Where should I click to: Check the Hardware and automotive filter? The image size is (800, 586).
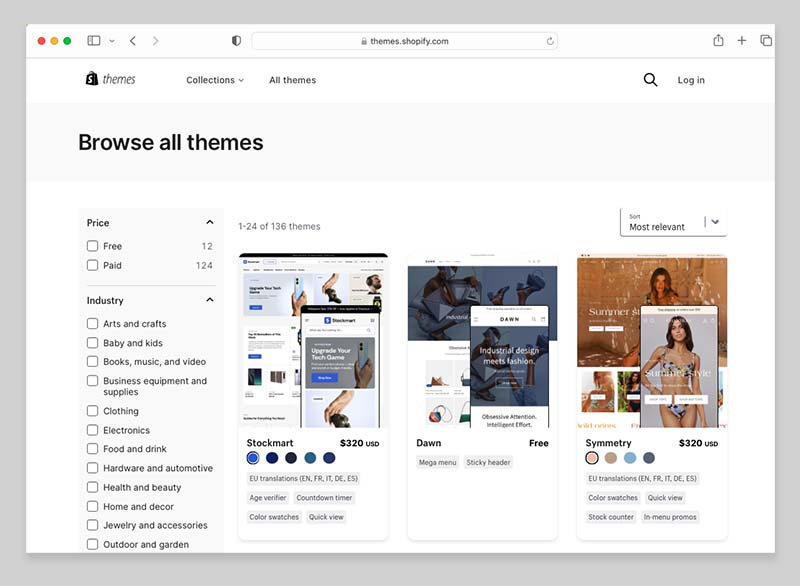(92, 468)
